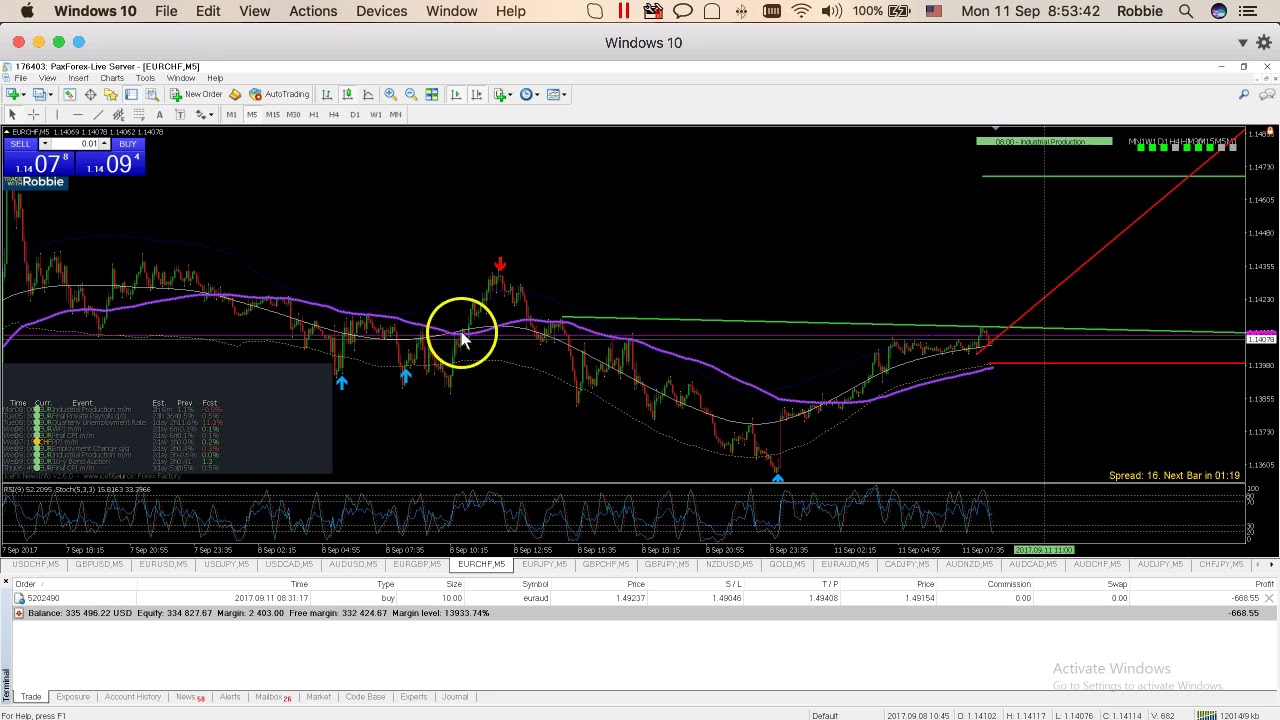Switch to Account History tab
Viewport: 1280px width, 720px height.
(132, 697)
